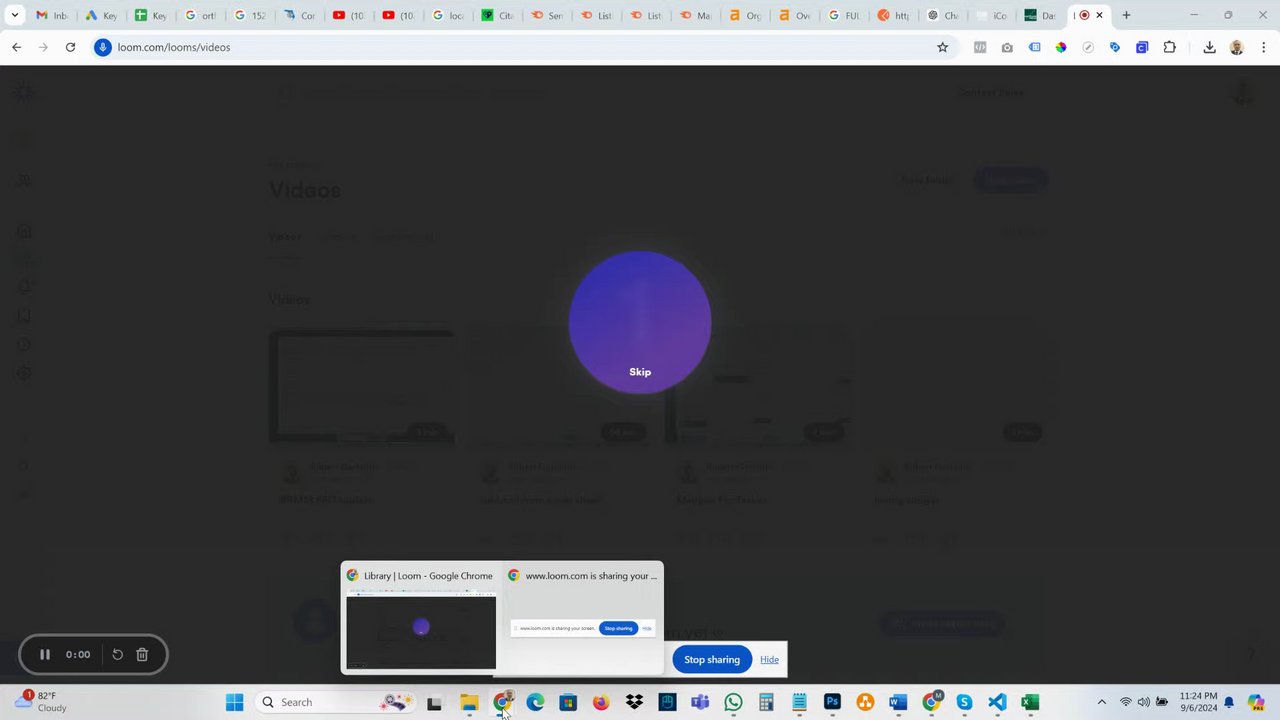Switch to the Excel Das tab

coord(1039,16)
